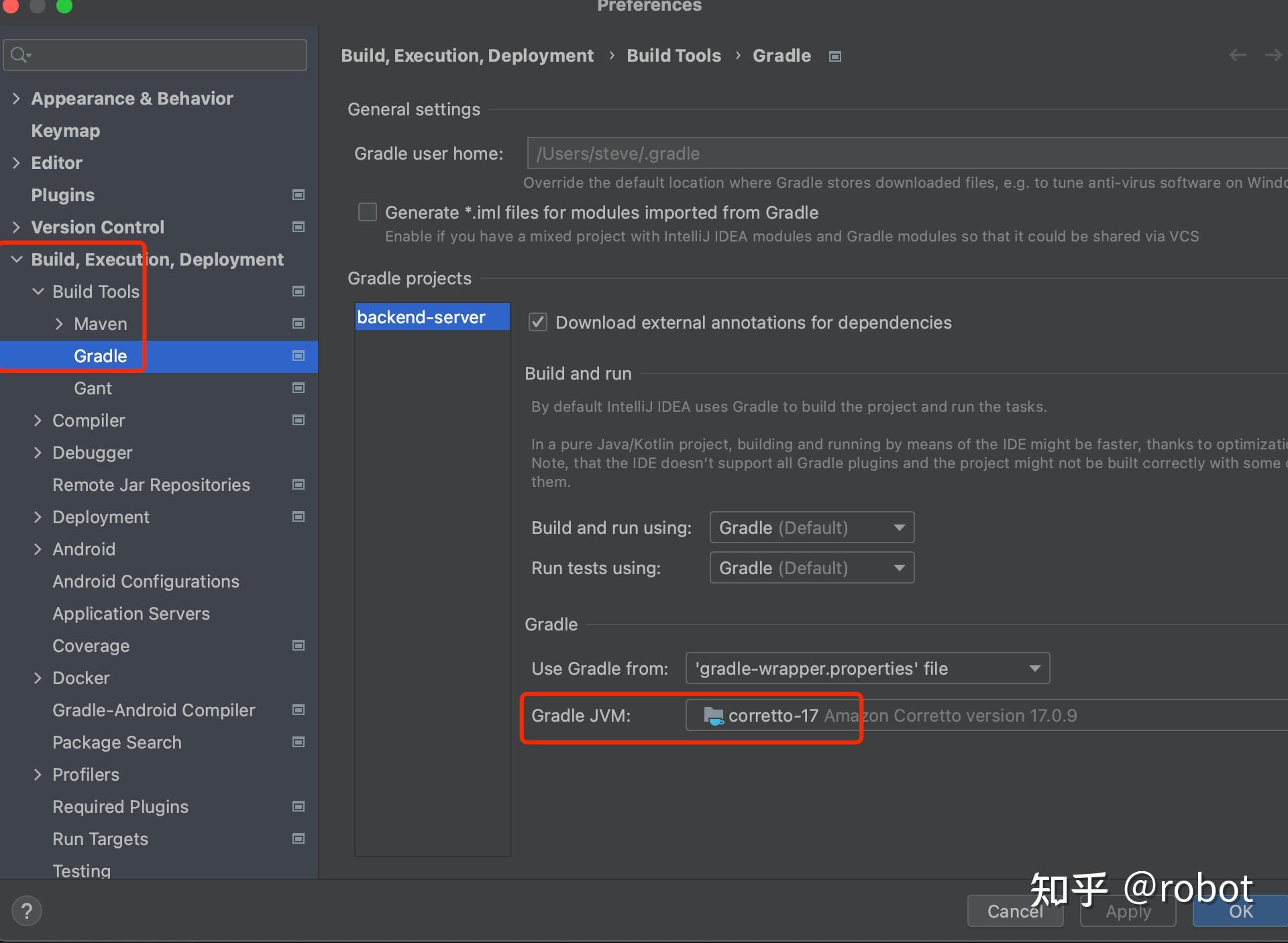The image size is (1288, 943).
Task: Click the help question mark icon
Action: click(26, 911)
